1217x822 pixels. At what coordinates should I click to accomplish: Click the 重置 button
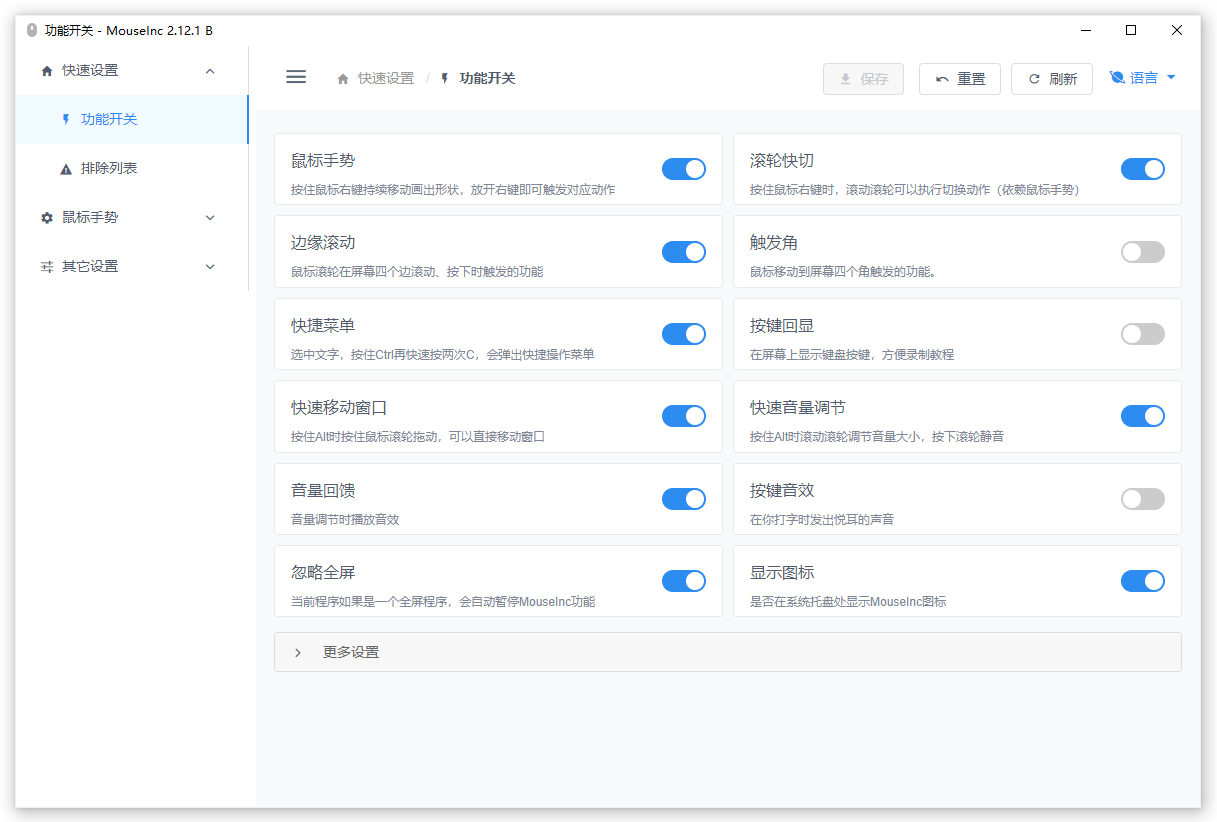960,79
